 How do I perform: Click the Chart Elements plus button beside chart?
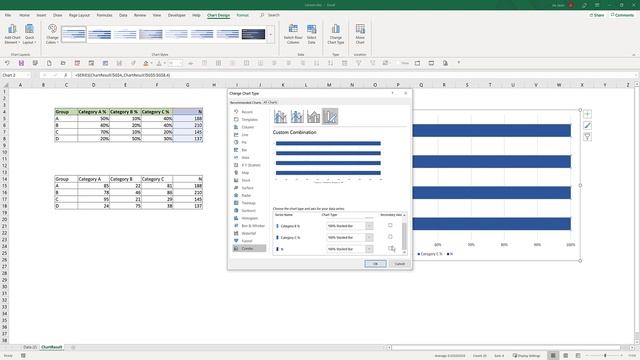[587, 114]
